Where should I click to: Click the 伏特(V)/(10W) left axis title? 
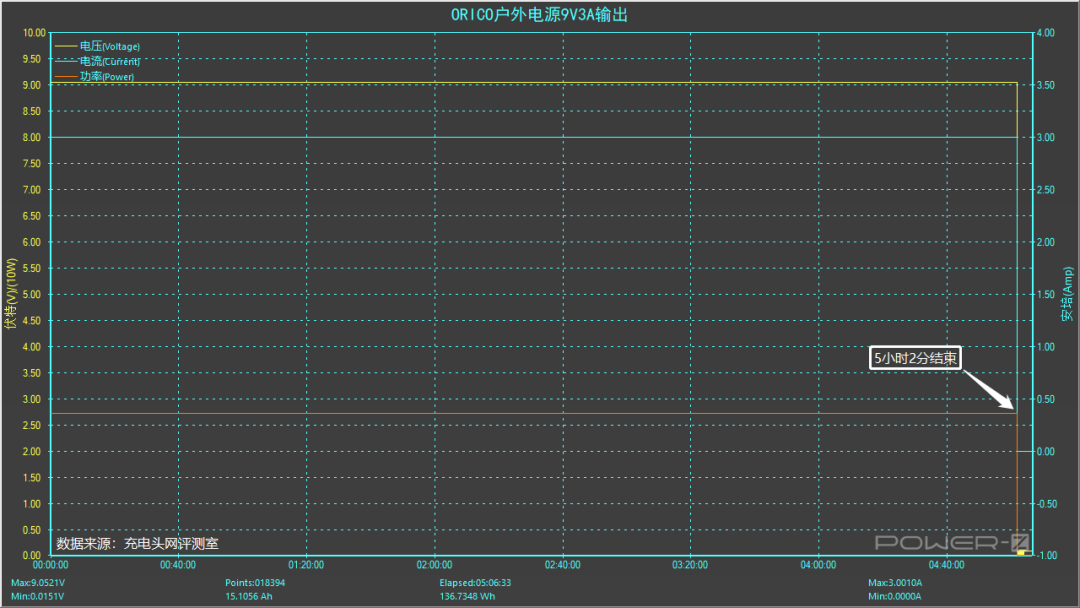pos(10,293)
